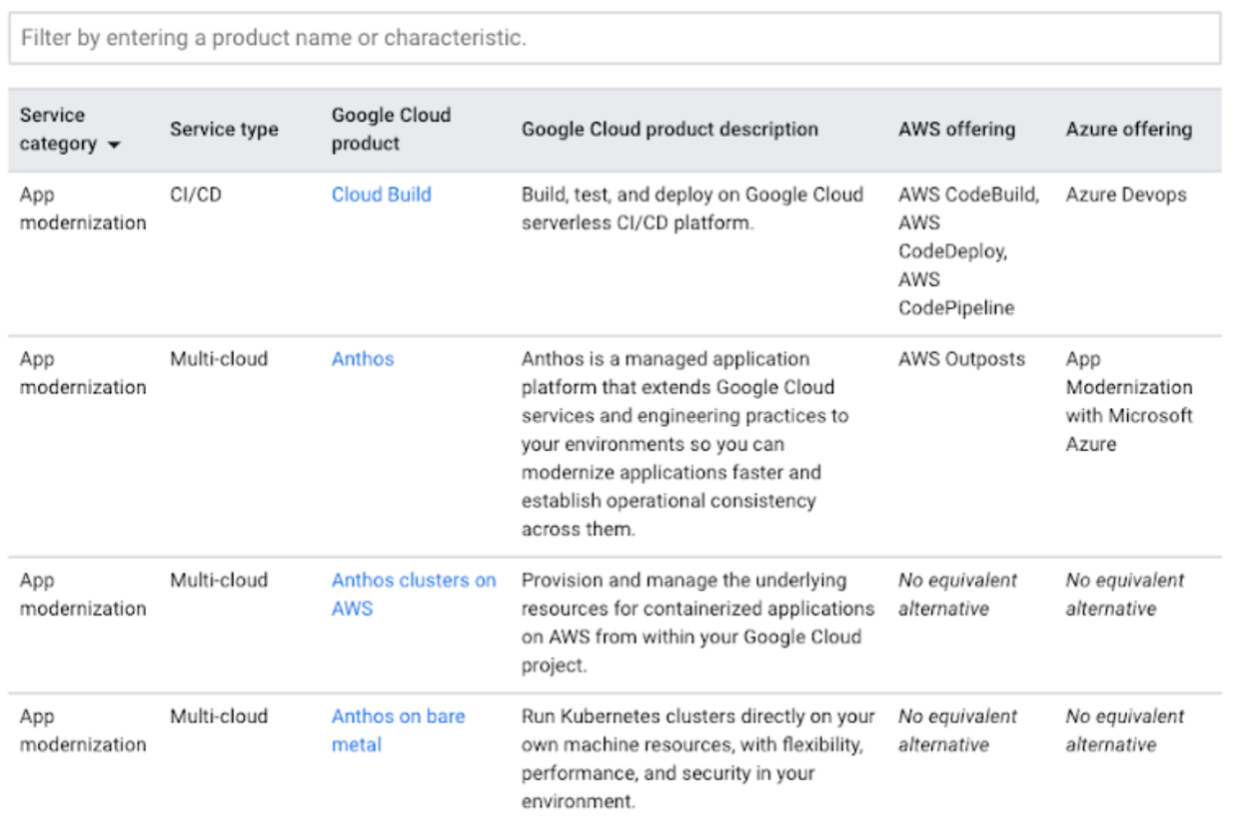1236x830 pixels.
Task: Sort by Service category arrow
Action: 113,145
